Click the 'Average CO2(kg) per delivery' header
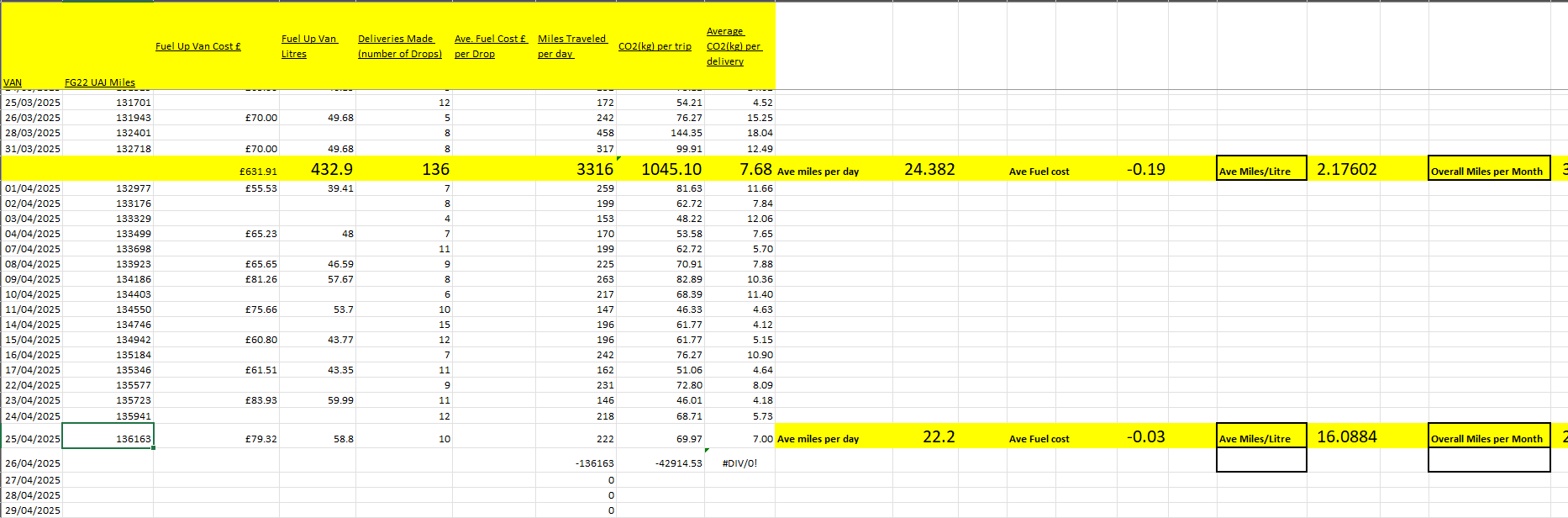The height and width of the screenshot is (518, 1568). point(734,46)
